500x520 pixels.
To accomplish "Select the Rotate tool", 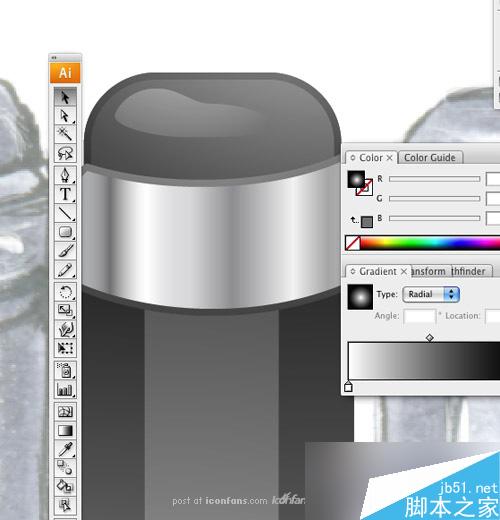I will 65,292.
